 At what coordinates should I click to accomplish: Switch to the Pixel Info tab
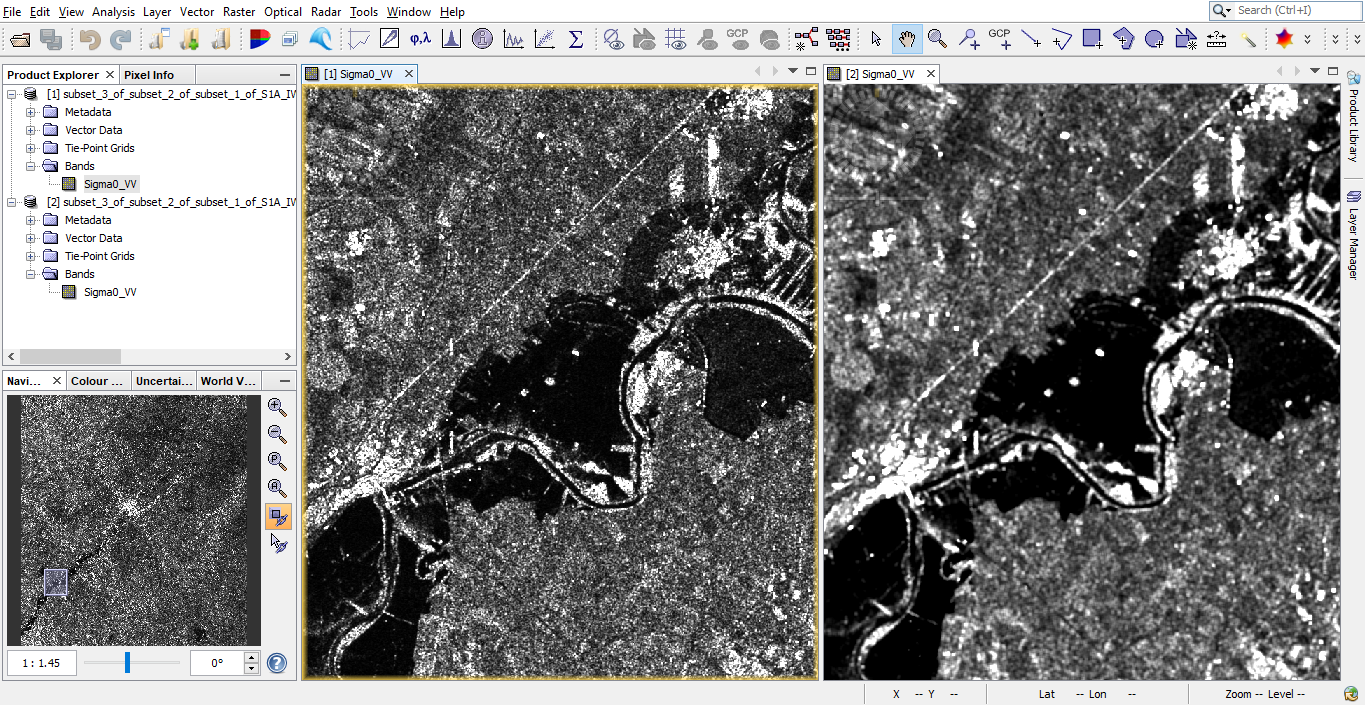[149, 75]
